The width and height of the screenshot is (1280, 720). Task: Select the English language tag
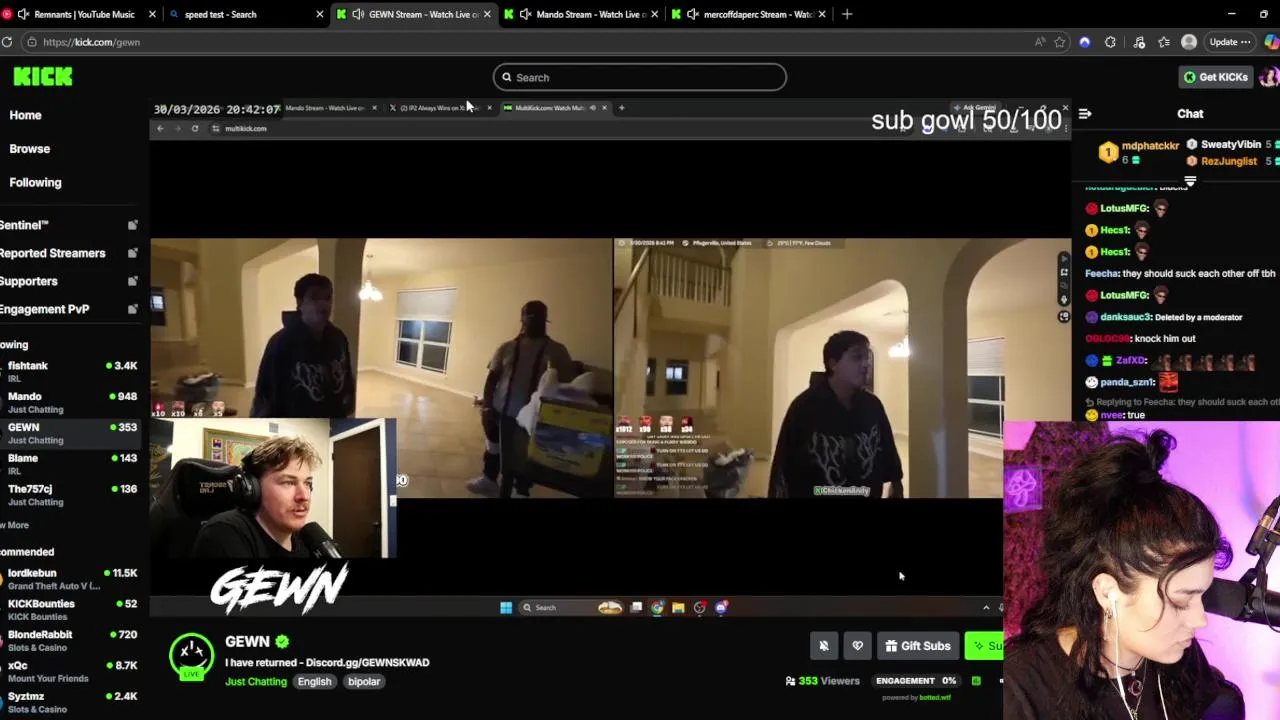click(x=314, y=682)
